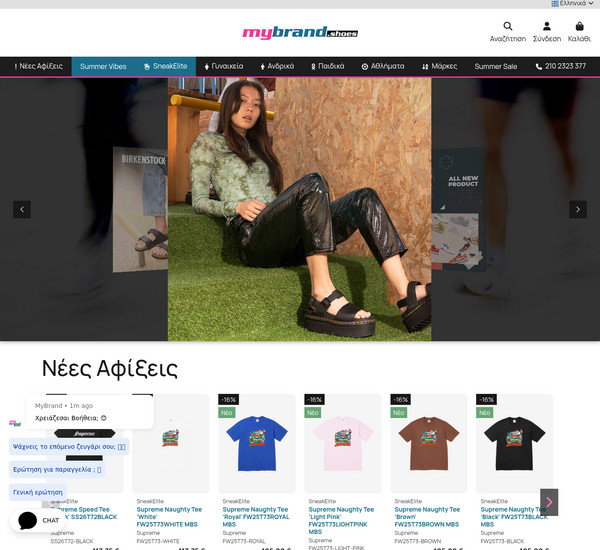Open the Brown tee image
Screen dimensions: 600x550
(429, 444)
